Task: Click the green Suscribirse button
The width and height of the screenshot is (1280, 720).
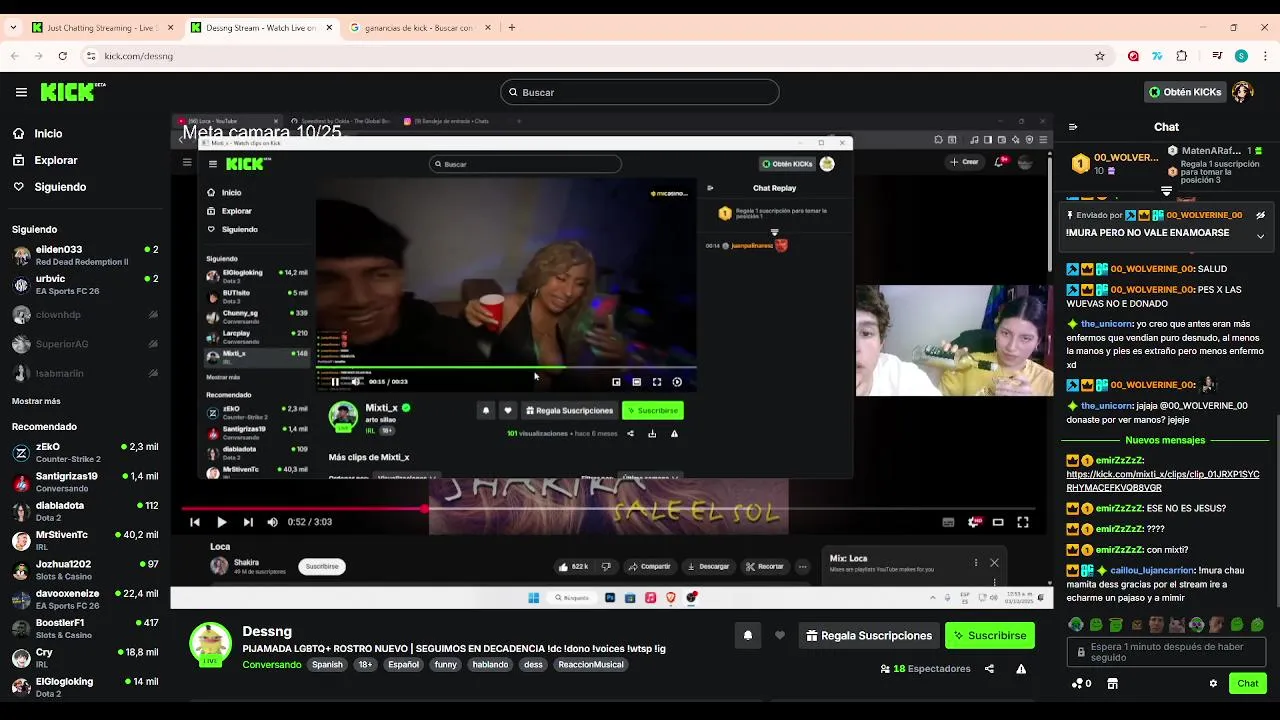Action: (990, 635)
